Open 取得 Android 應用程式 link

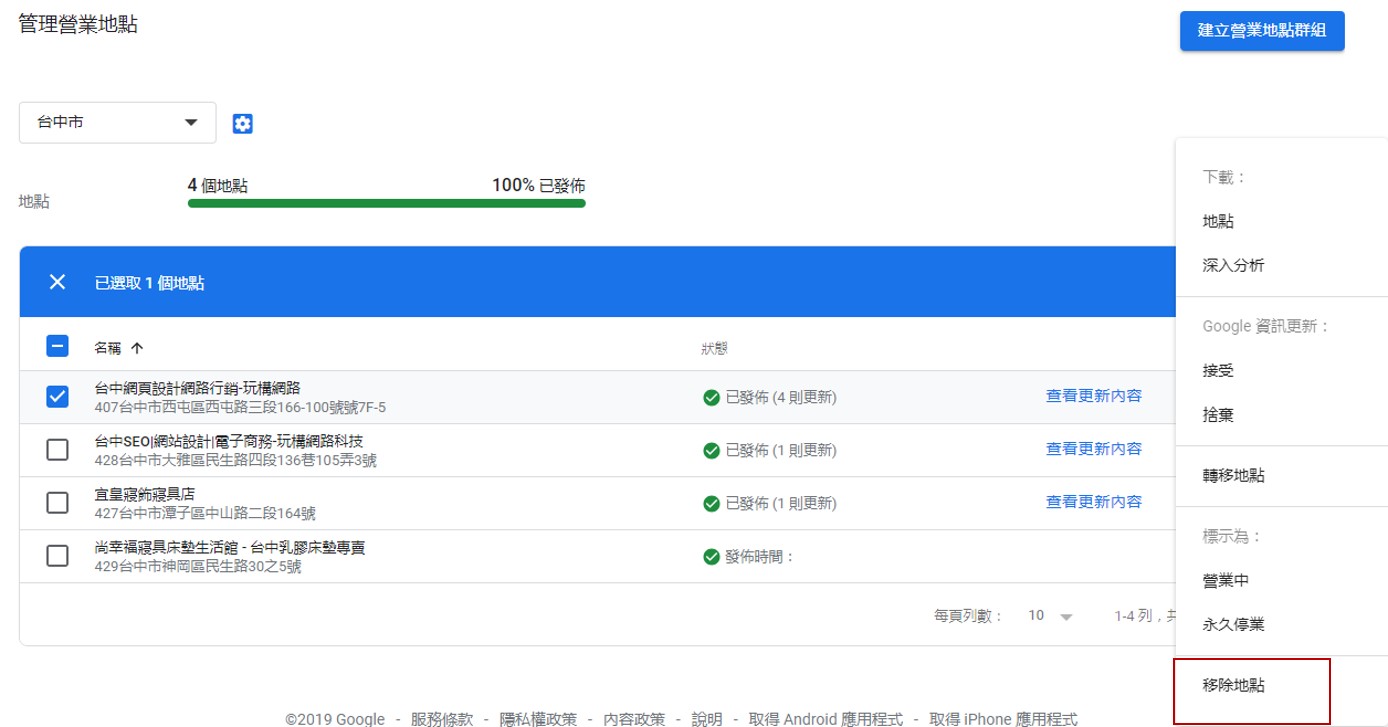(825, 719)
